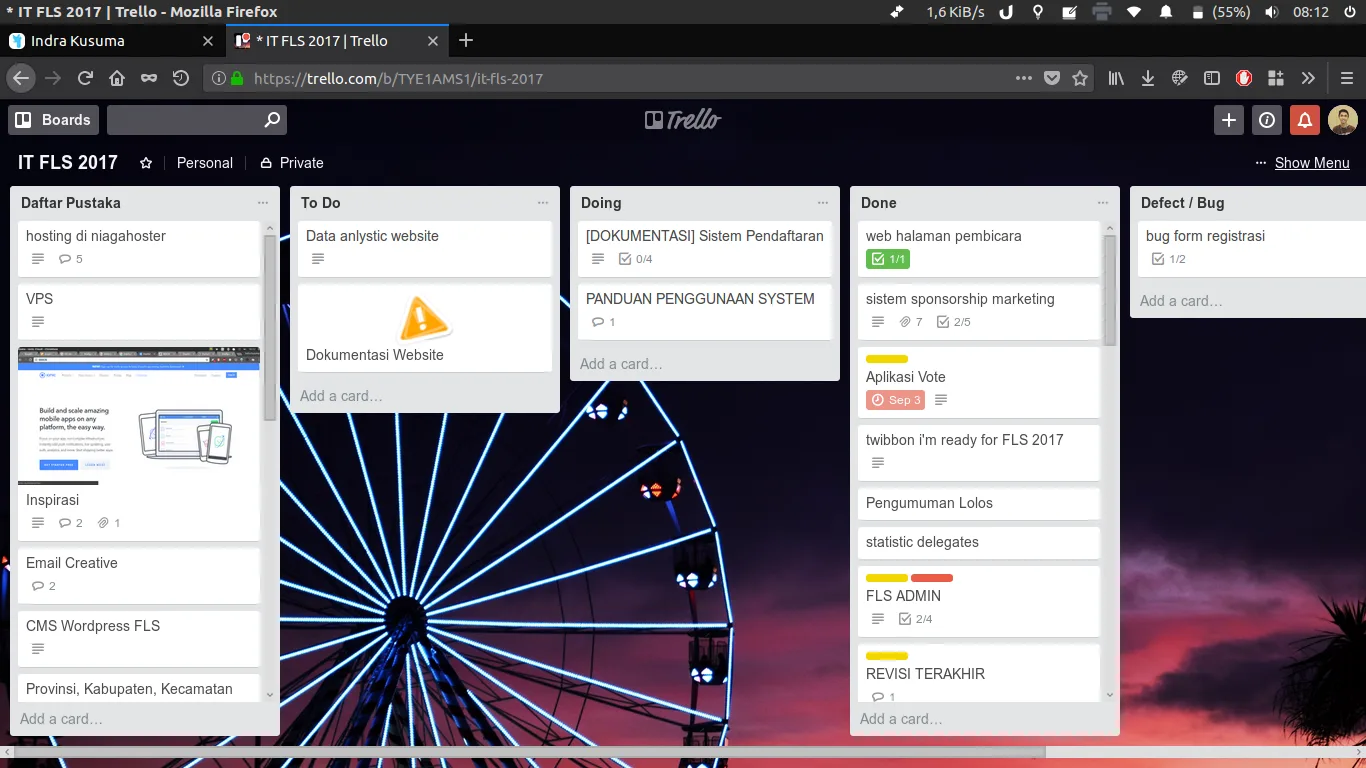Image resolution: width=1366 pixels, height=768 pixels.
Task: Click the red label on FLS ADMIN card
Action: pos(932,578)
